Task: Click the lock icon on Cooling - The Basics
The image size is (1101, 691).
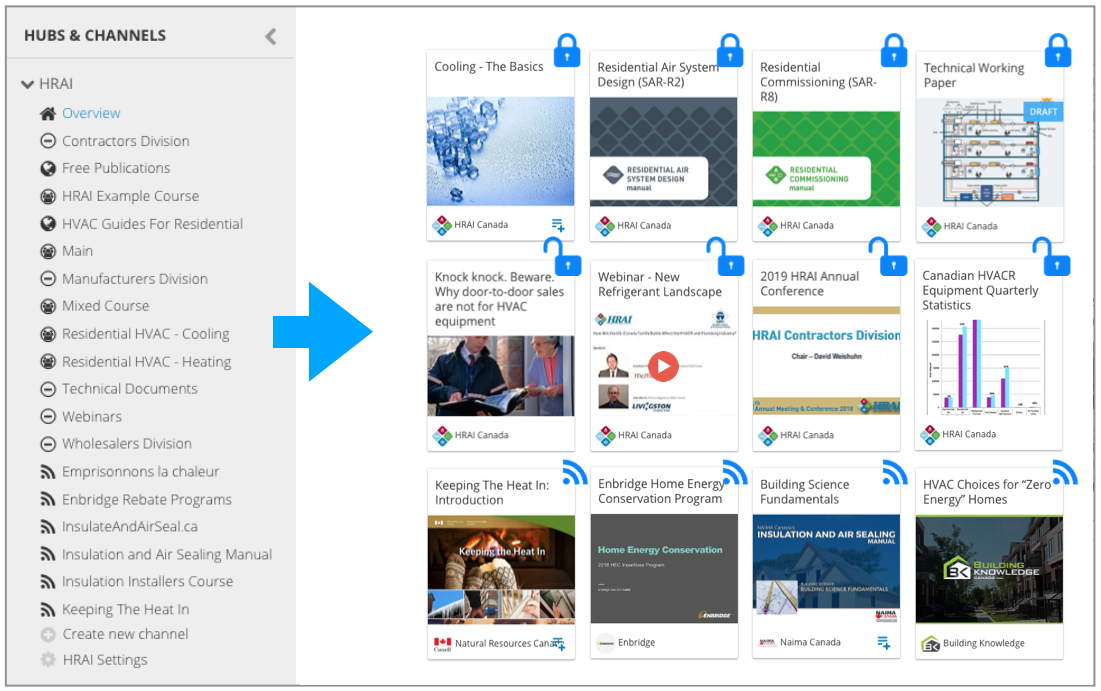Action: click(567, 51)
